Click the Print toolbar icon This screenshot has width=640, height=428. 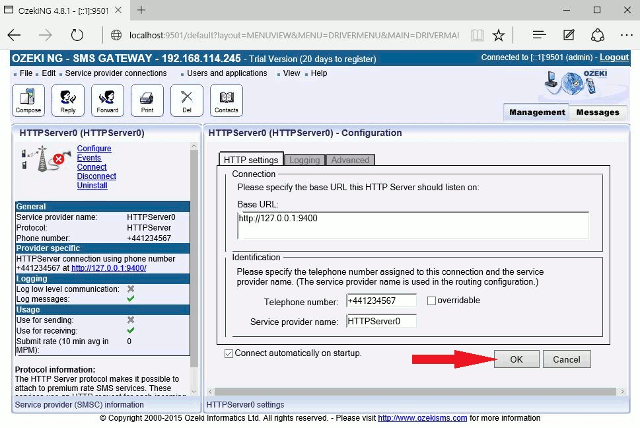coord(147,101)
